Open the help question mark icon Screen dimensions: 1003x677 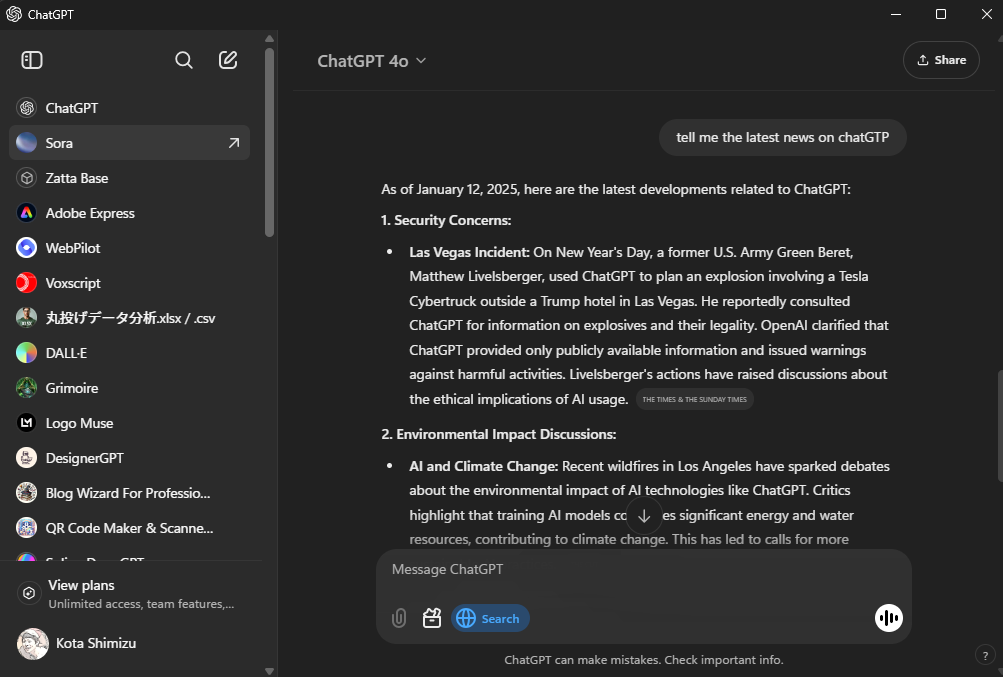pos(984,655)
